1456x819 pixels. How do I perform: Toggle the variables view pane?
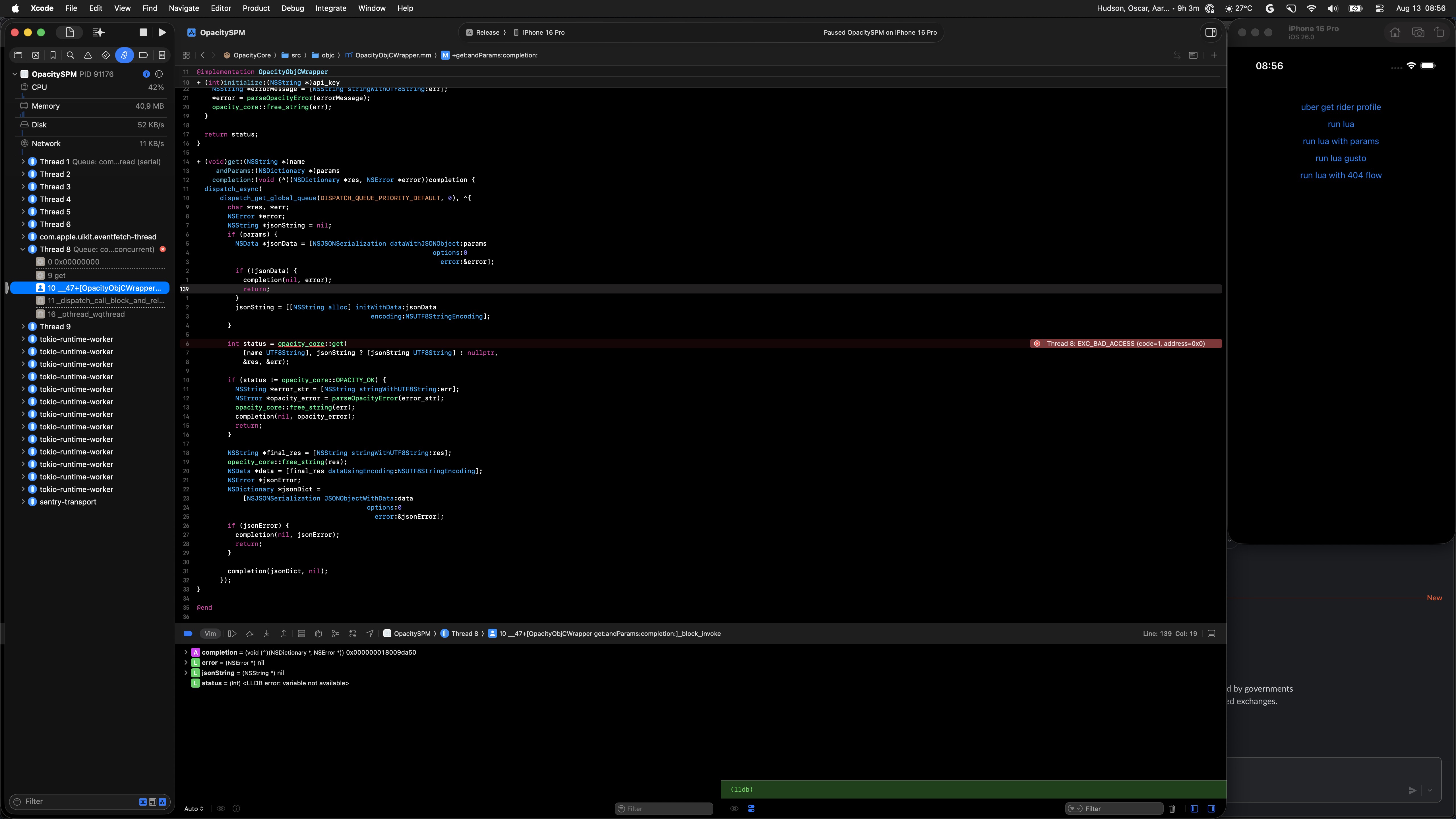1194,809
